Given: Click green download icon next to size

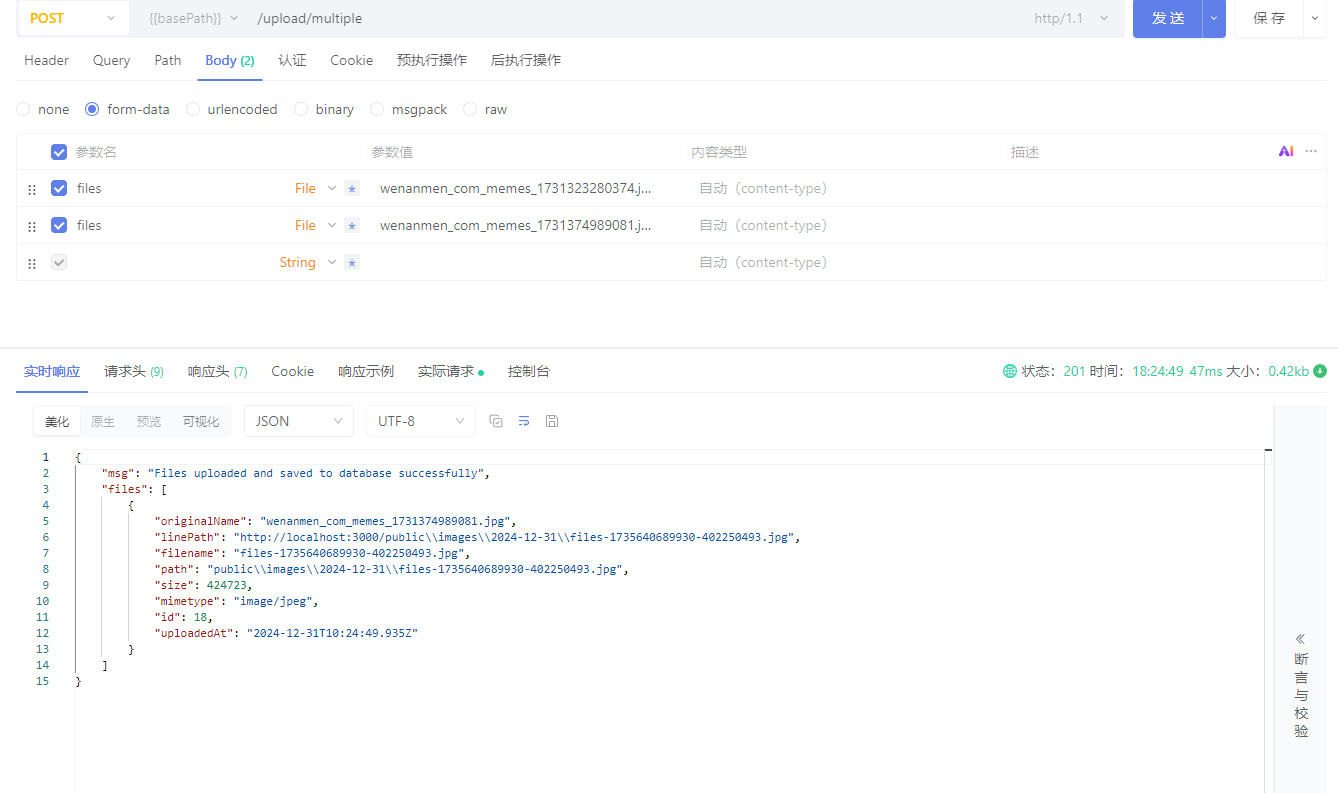Looking at the screenshot, I should point(1320,371).
